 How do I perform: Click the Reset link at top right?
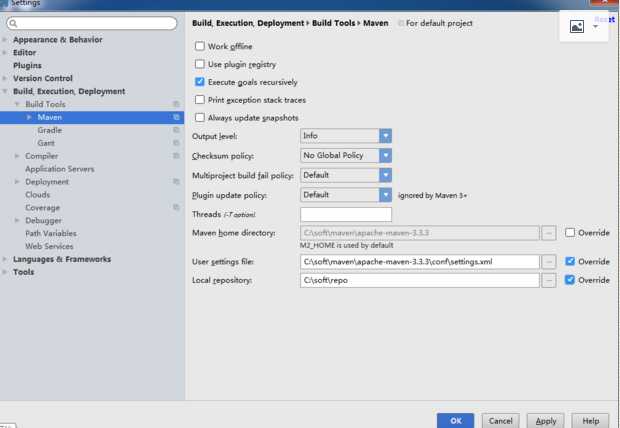coord(605,19)
